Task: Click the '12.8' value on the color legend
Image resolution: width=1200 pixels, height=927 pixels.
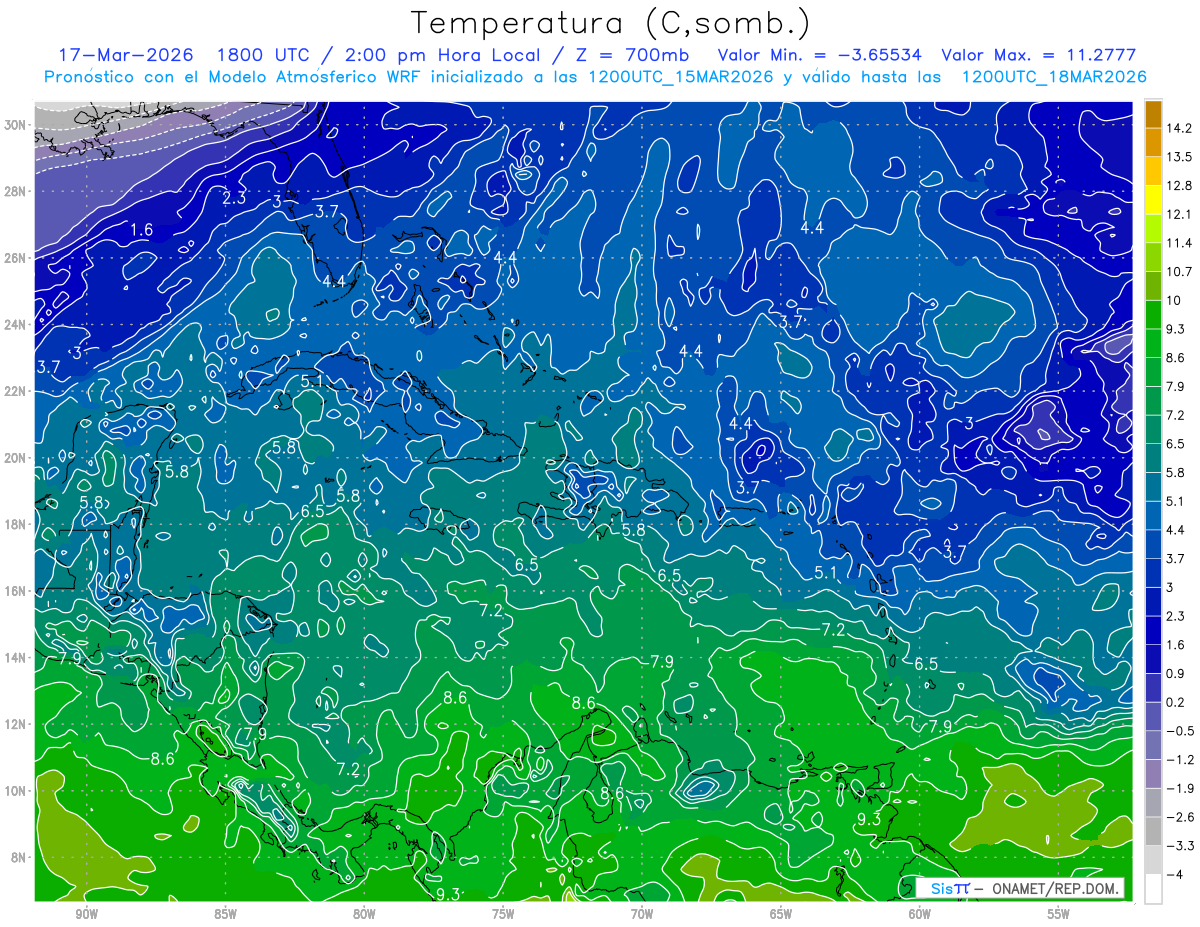Action: [x=1179, y=186]
